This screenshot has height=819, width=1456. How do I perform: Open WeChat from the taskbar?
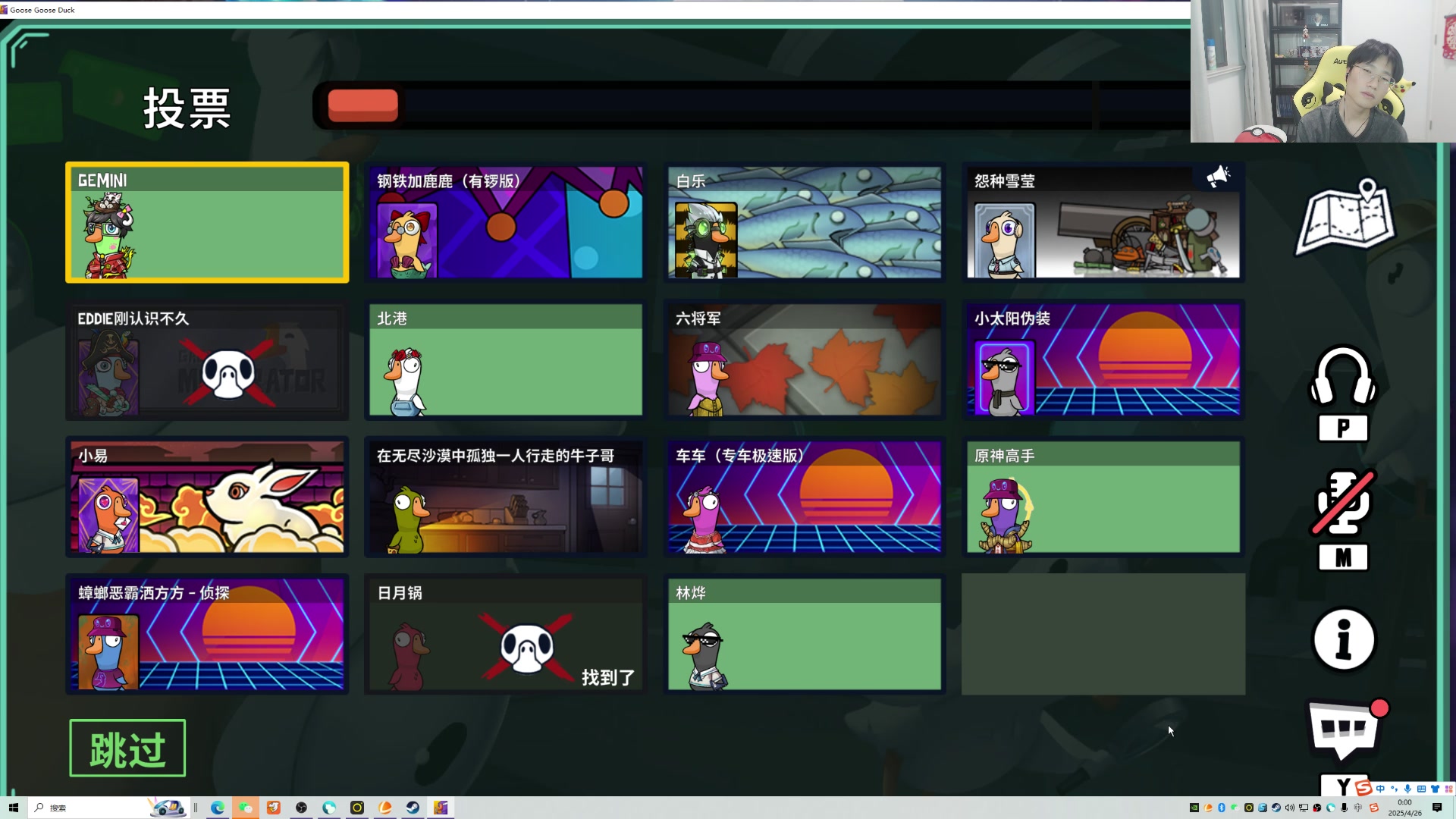[246, 808]
